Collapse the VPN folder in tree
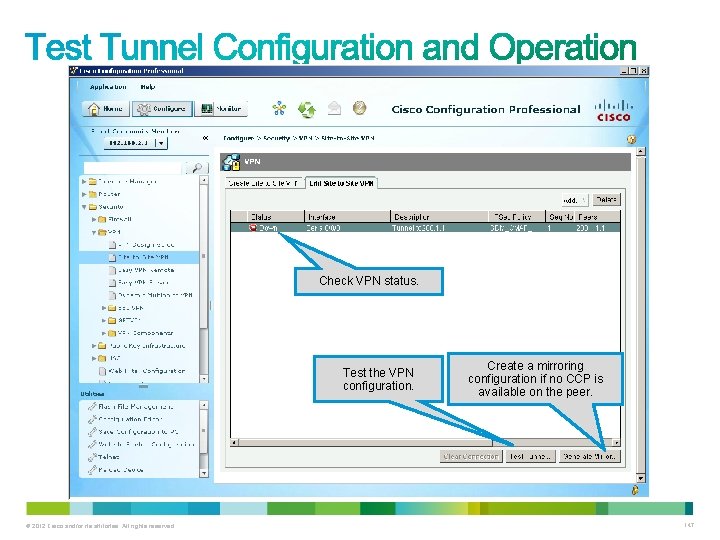Image resolution: width=720 pixels, height=540 pixels. pos(94,232)
